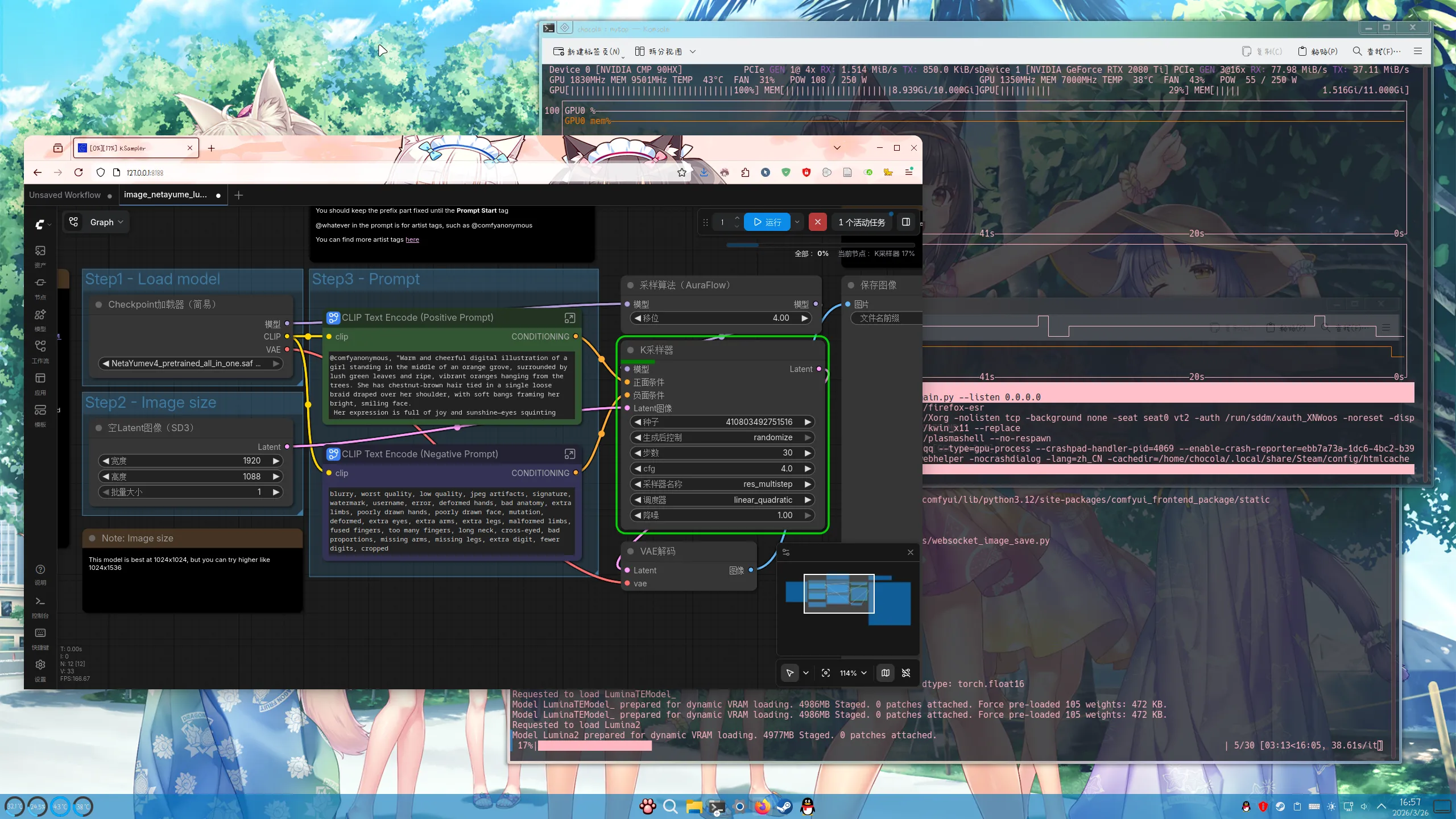Toggle the minimap map icon
This screenshot has width=1456, height=819.
[886, 673]
